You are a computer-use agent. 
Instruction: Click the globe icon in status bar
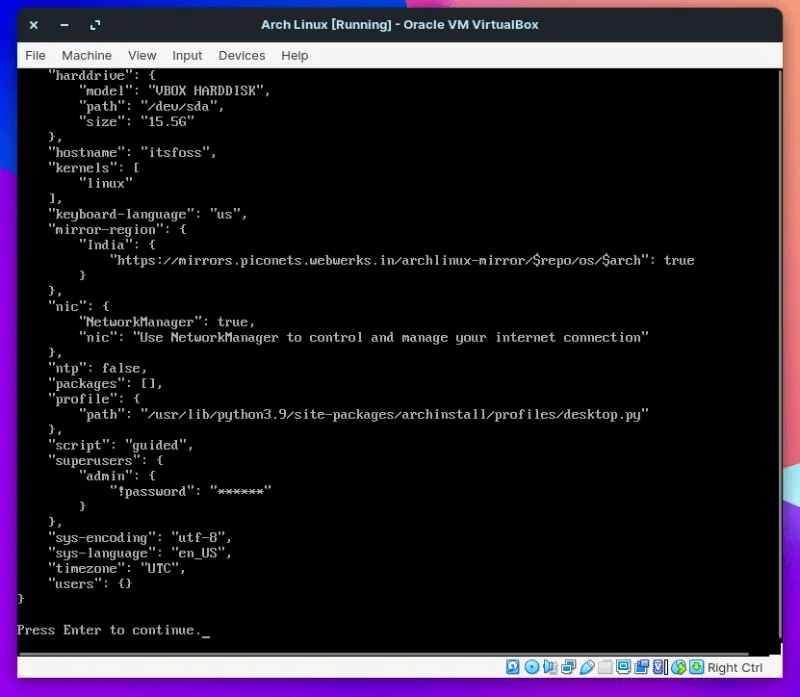point(680,667)
